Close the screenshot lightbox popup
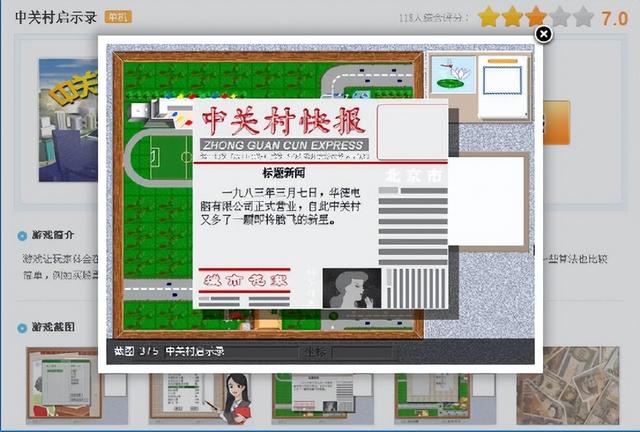 [543, 34]
